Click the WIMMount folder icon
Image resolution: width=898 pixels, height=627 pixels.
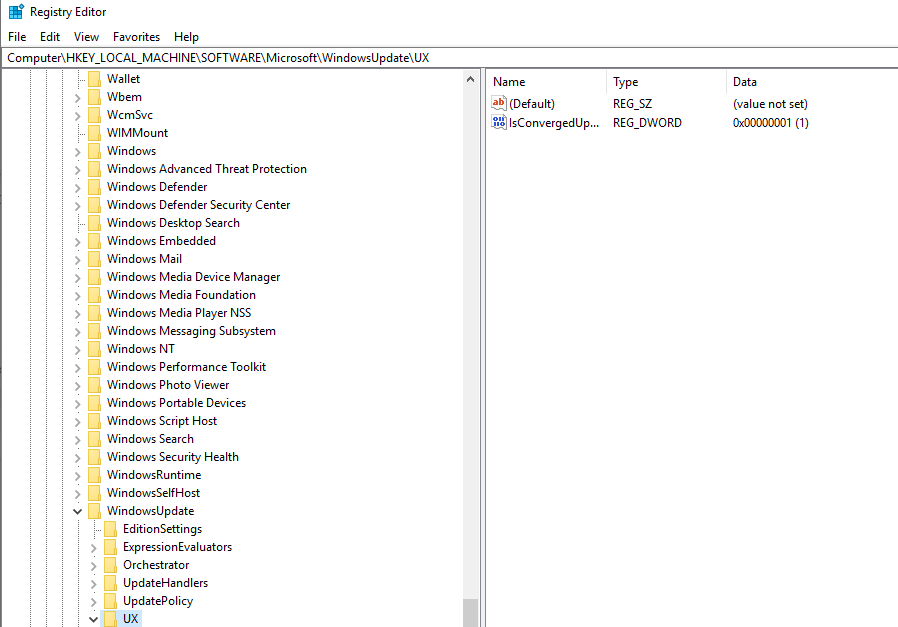click(x=94, y=133)
